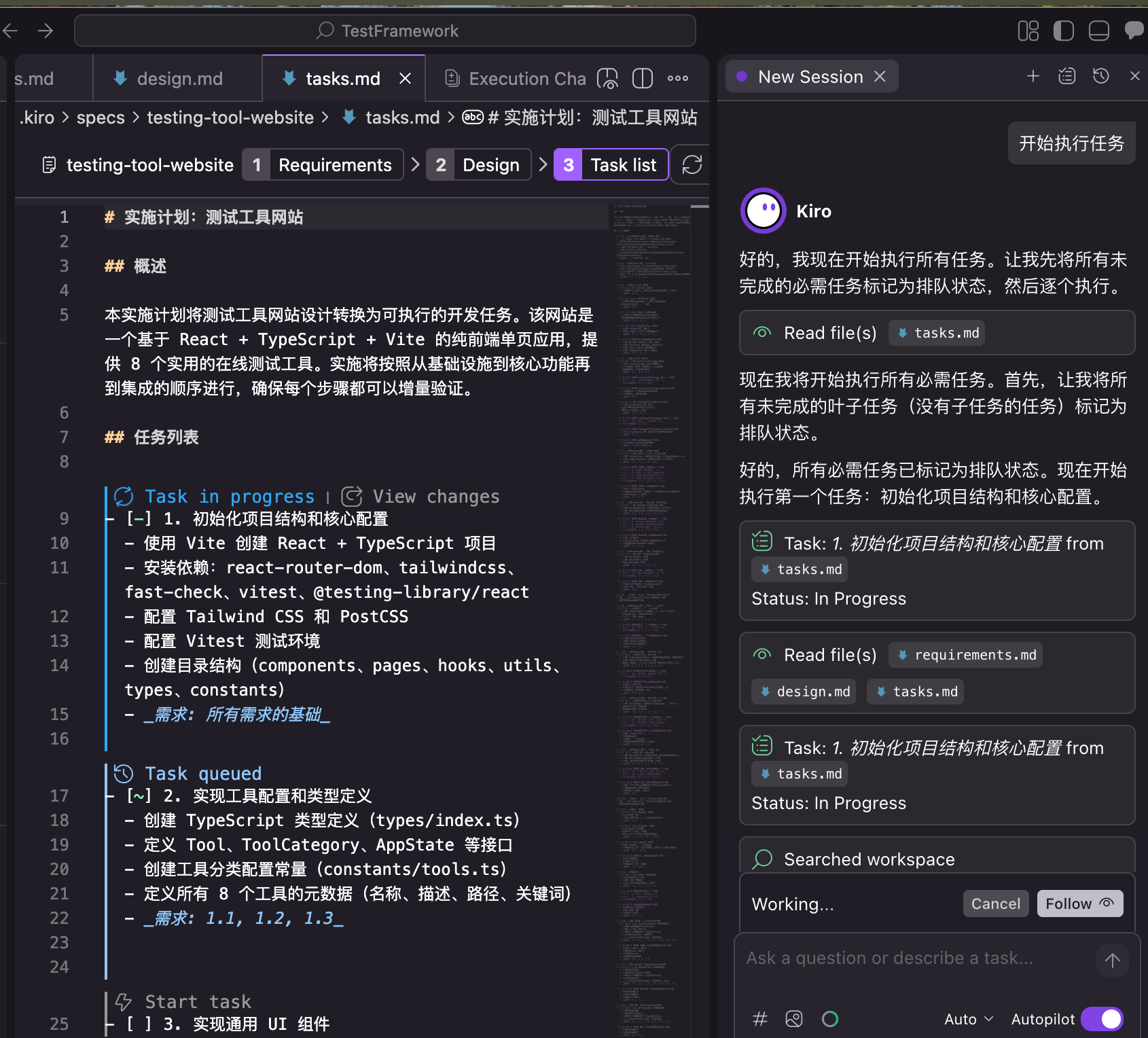View session history via the clock icon

(1100, 76)
